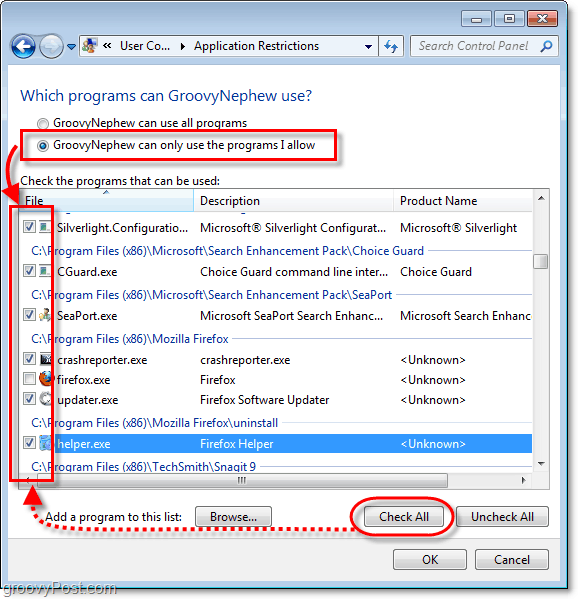Click the SeaPort.exe file icon

tap(46, 315)
